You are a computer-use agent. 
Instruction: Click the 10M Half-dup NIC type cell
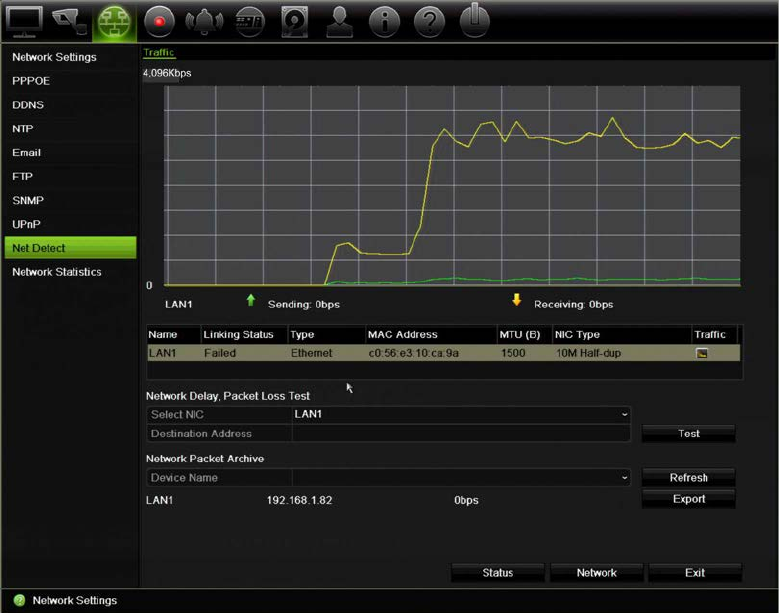point(588,353)
